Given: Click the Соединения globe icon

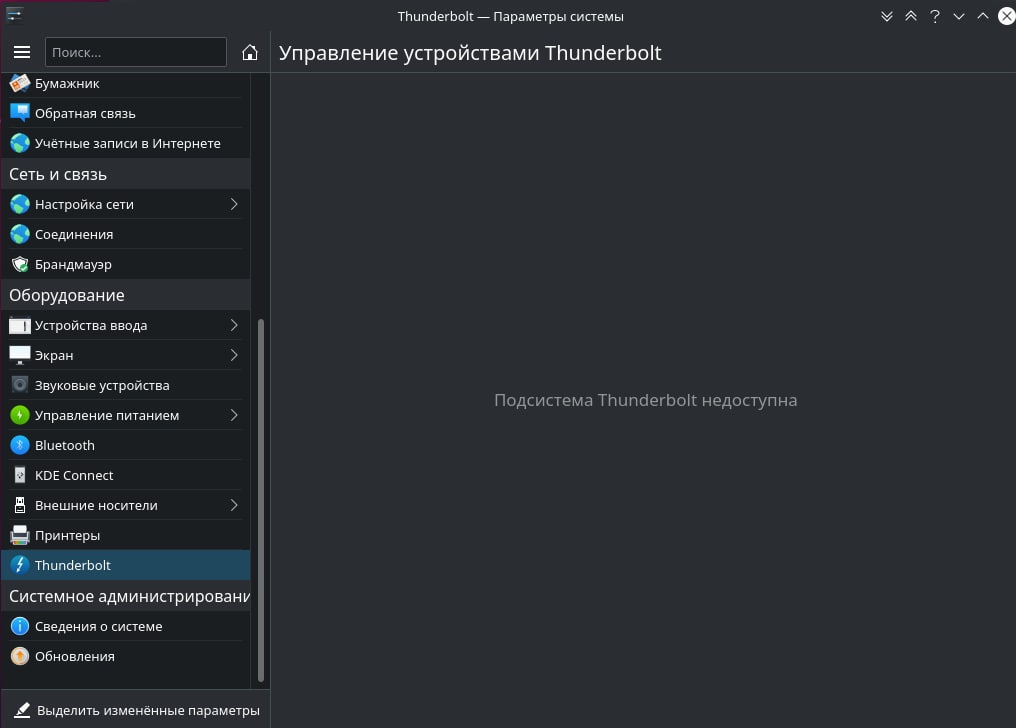Looking at the screenshot, I should [x=20, y=234].
